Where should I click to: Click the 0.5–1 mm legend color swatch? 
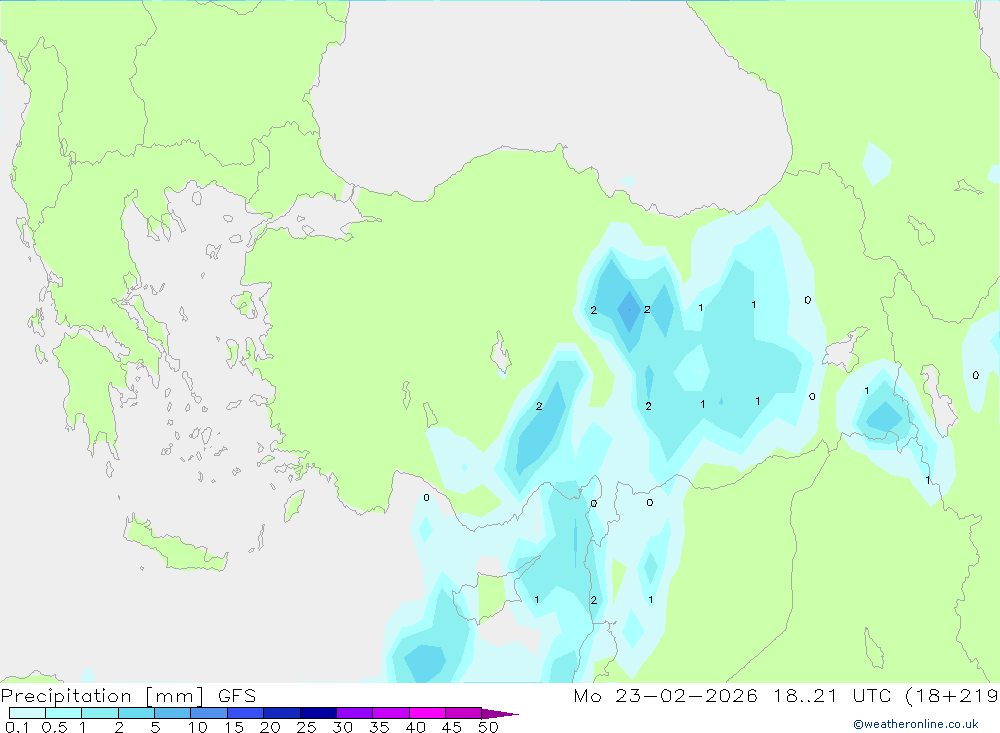pos(63,713)
